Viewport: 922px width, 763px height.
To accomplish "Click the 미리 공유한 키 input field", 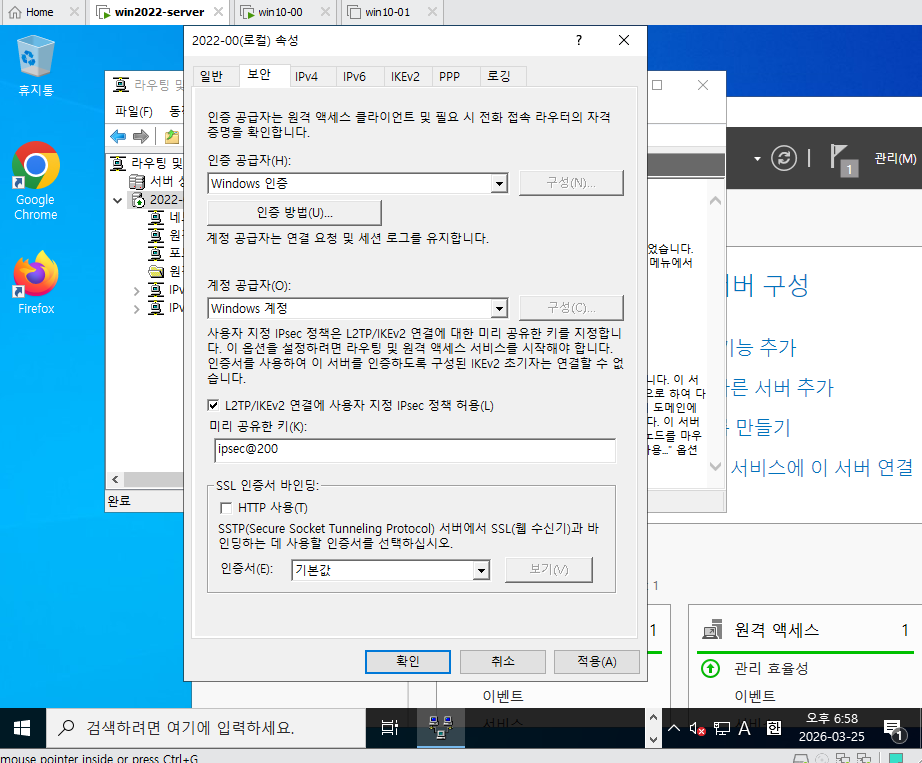I will click(x=415, y=450).
